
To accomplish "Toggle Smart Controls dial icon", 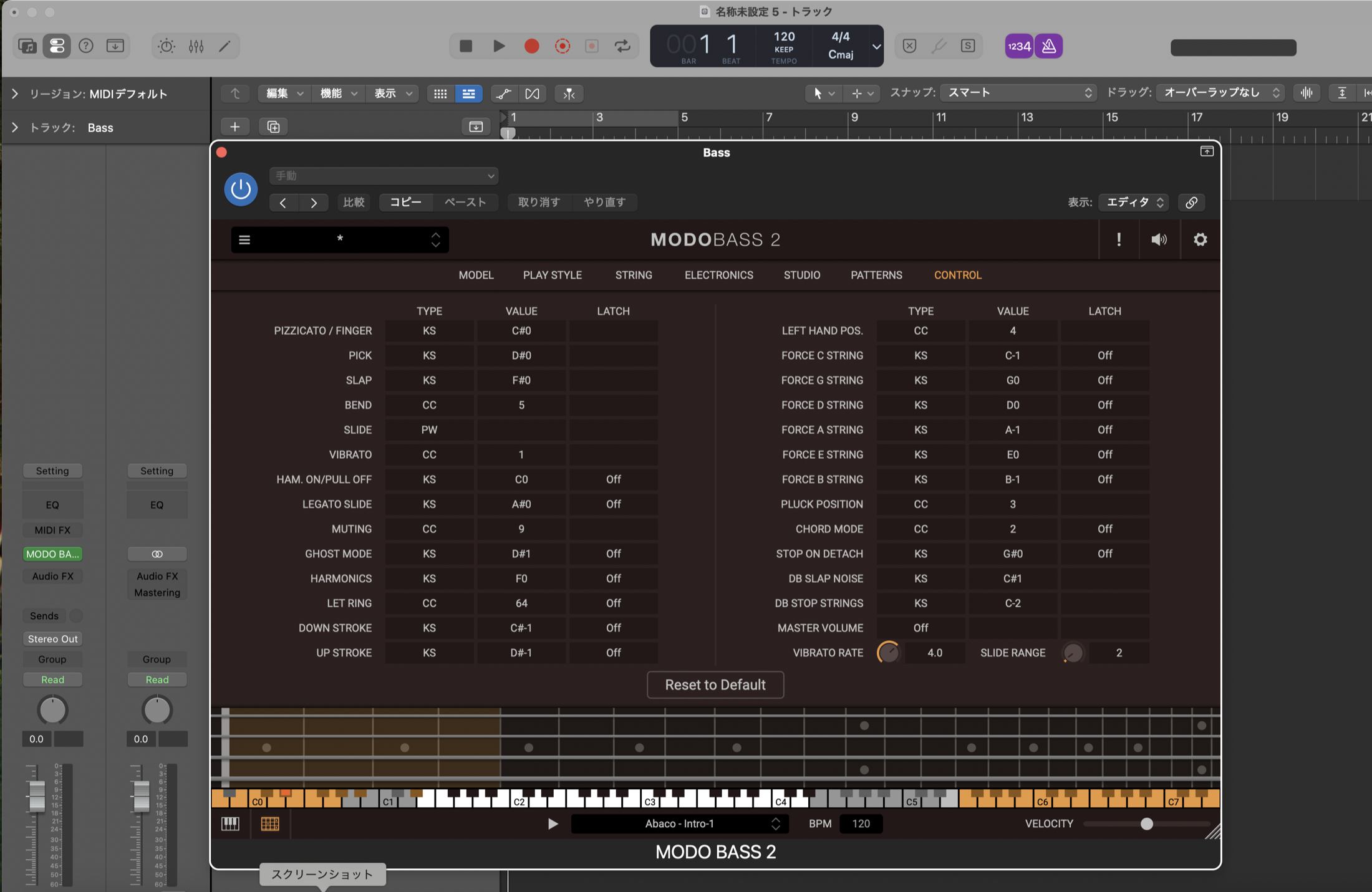I will 166,46.
